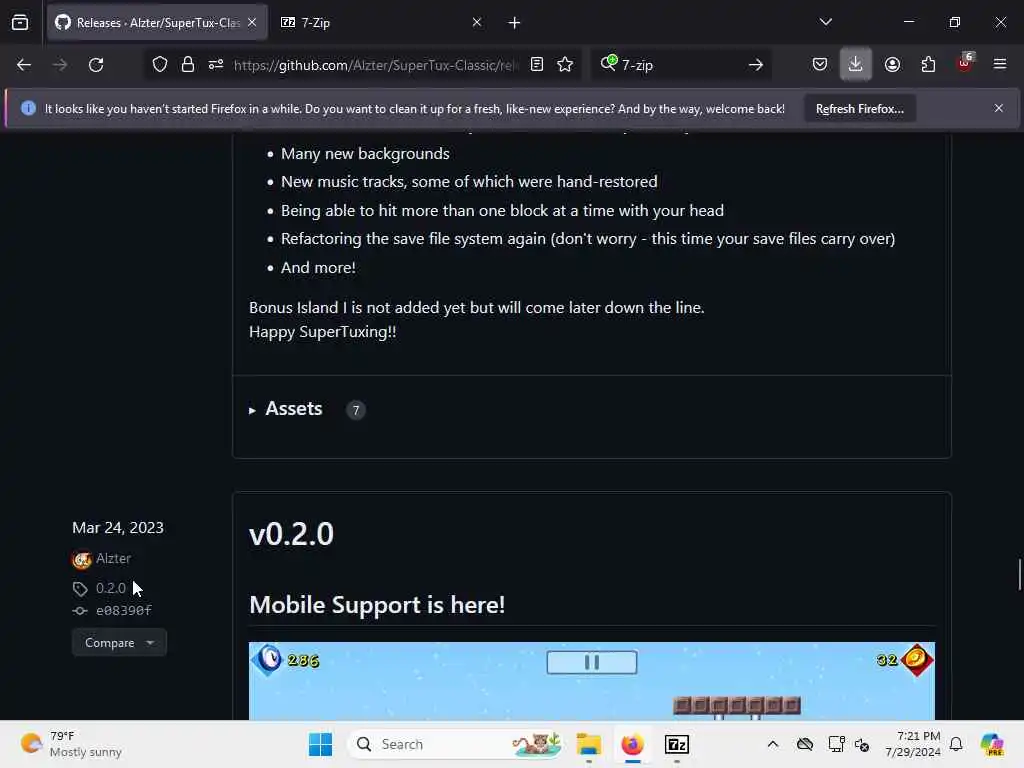Screen dimensions: 1024x768
Task: Reload the current page
Action: [x=96, y=65]
